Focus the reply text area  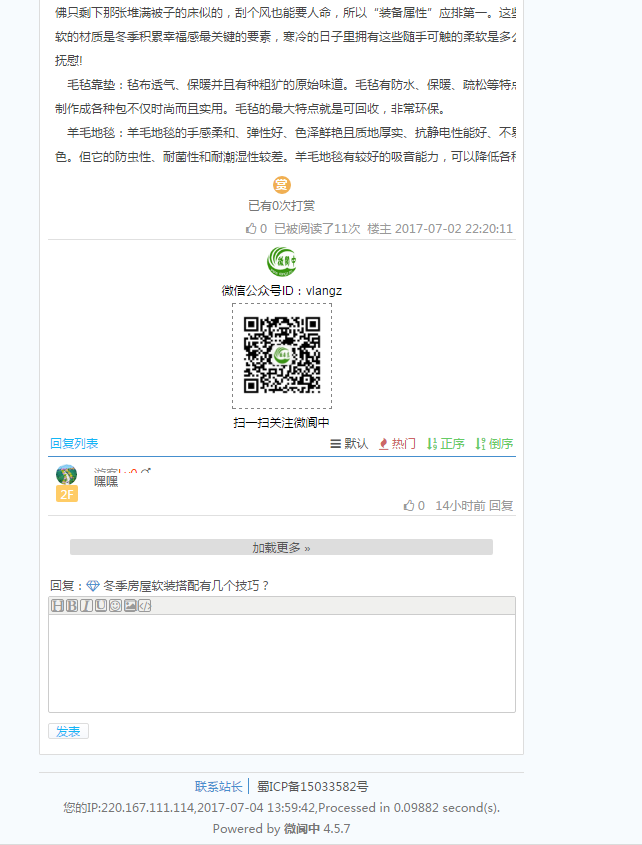click(x=282, y=663)
